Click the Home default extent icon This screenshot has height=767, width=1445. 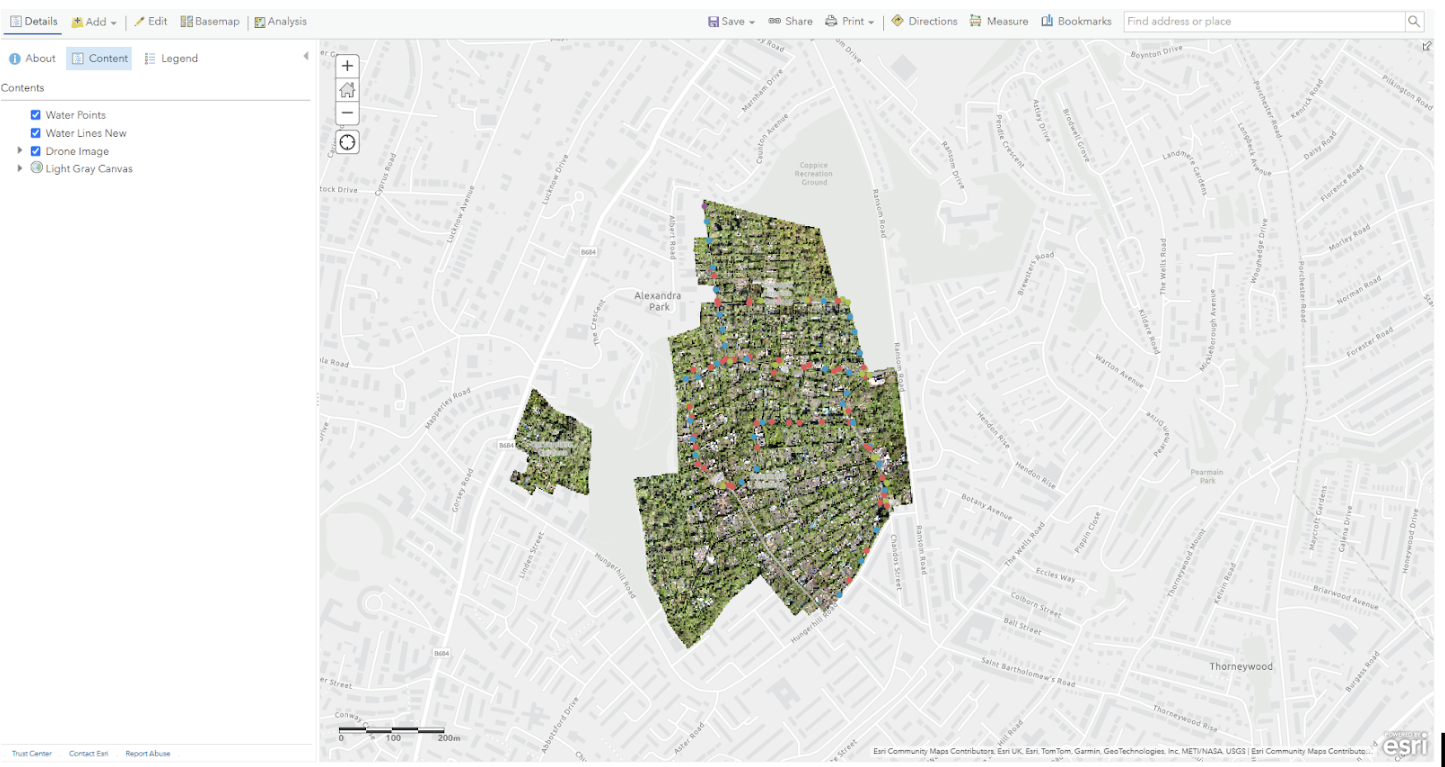347,90
